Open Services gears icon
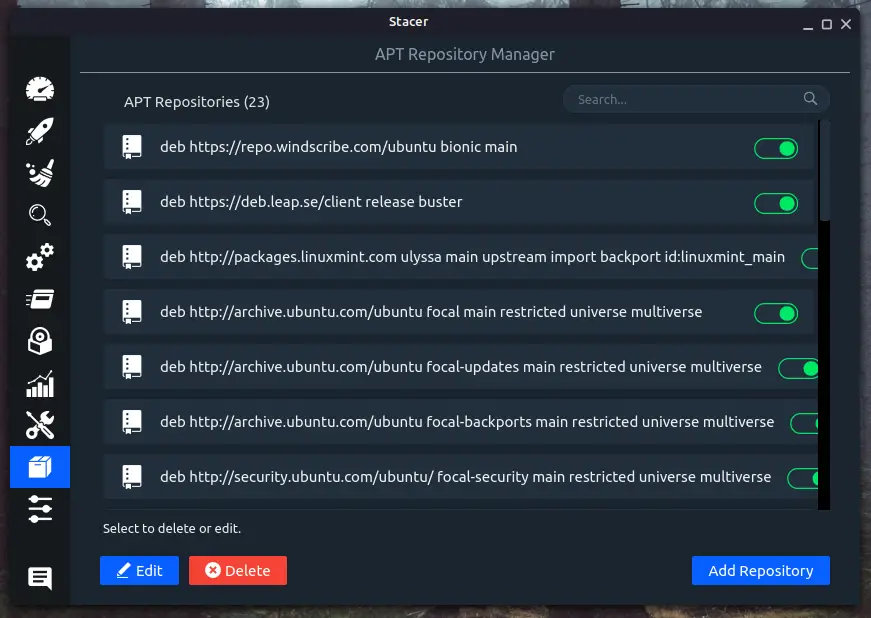Screen dimensions: 871x618 coord(40,257)
